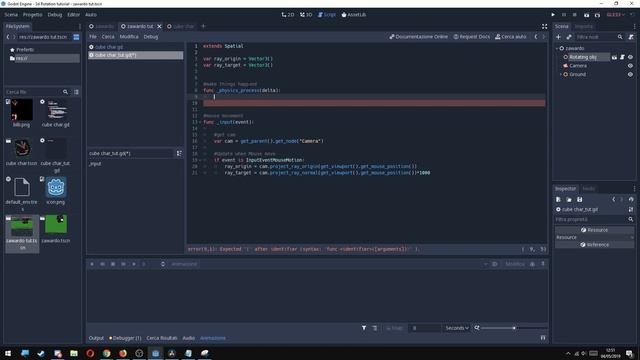This screenshot has height=360, width=640.
Task: Switch workspace to 3D
Action: (x=306, y=15)
